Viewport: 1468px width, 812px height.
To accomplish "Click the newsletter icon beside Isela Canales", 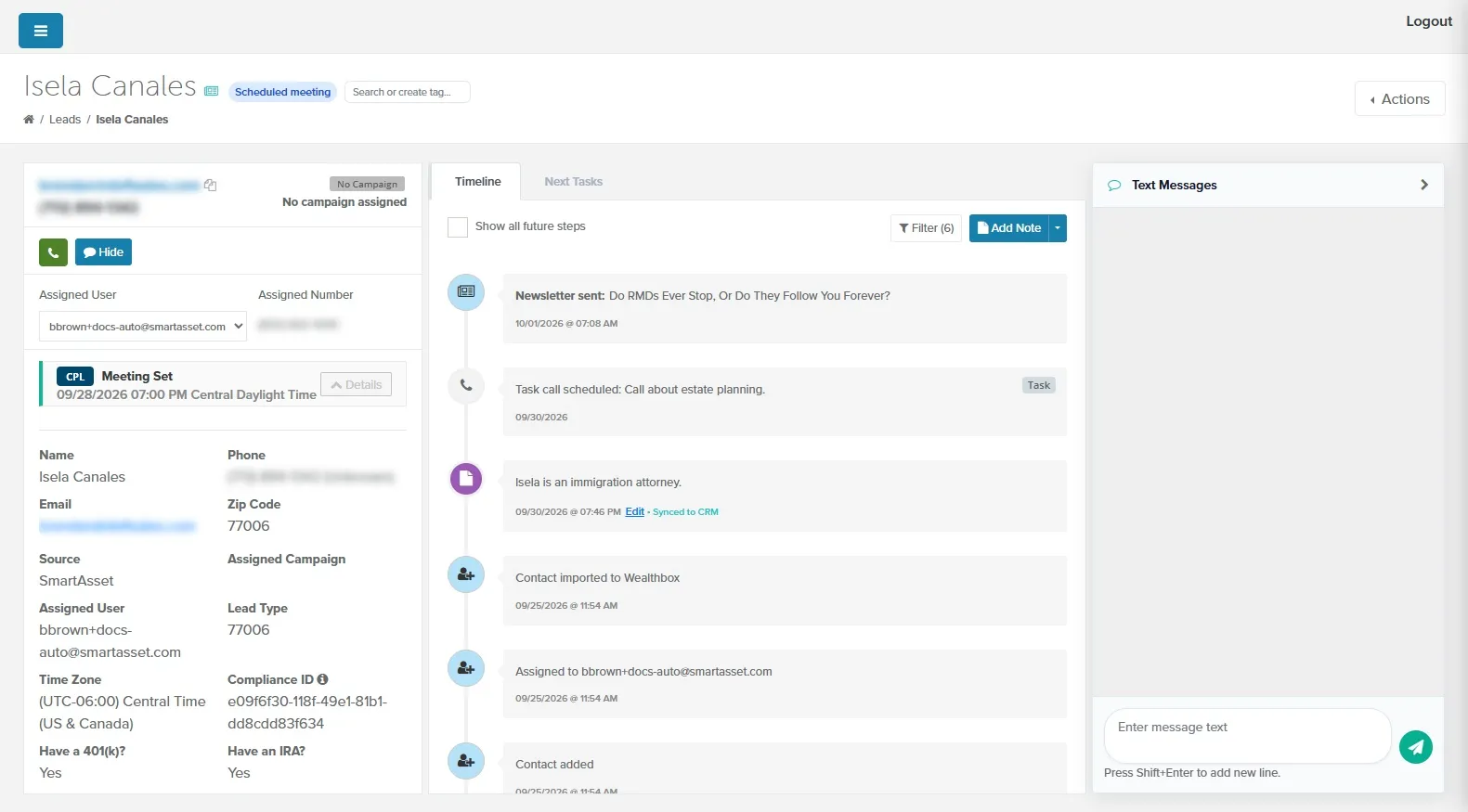I will point(212,91).
